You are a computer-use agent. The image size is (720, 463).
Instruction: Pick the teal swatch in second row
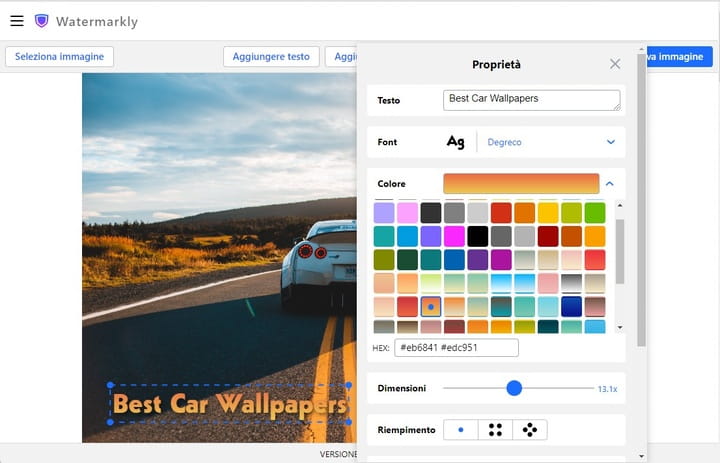click(x=384, y=236)
